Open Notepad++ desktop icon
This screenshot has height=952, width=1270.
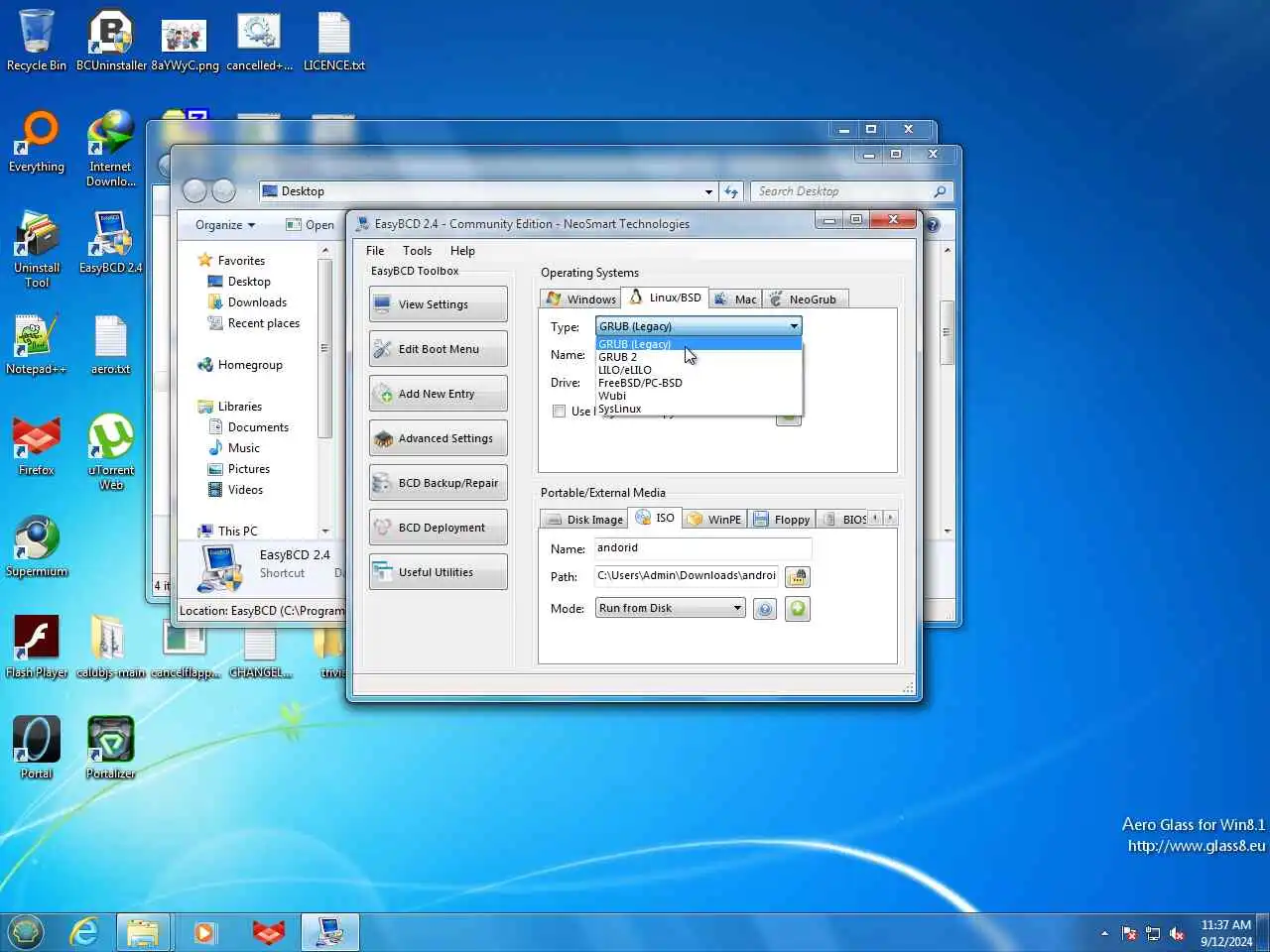pos(37,344)
